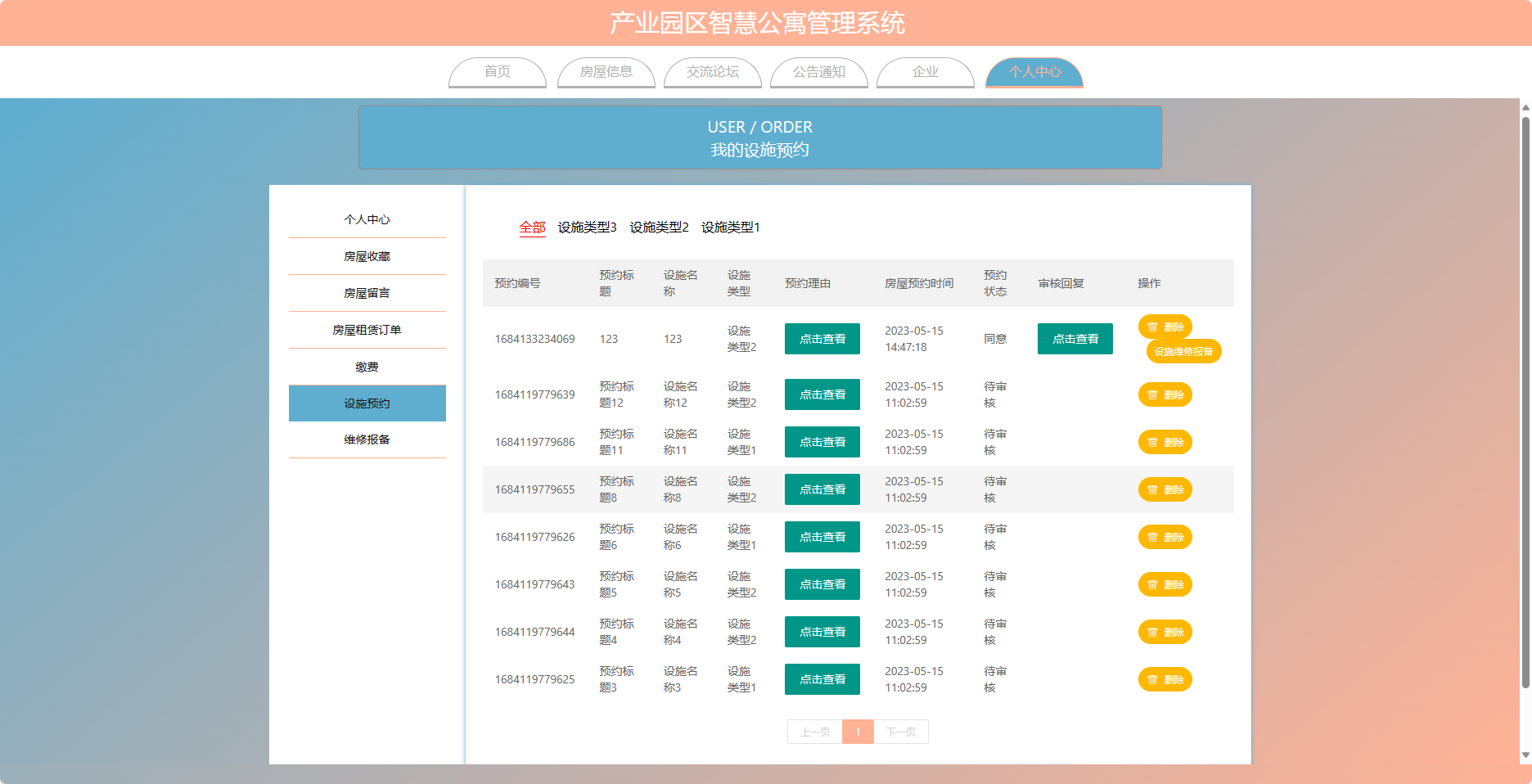
Task: Click the page vertical scrollbar thumb
Action: [x=1525, y=403]
